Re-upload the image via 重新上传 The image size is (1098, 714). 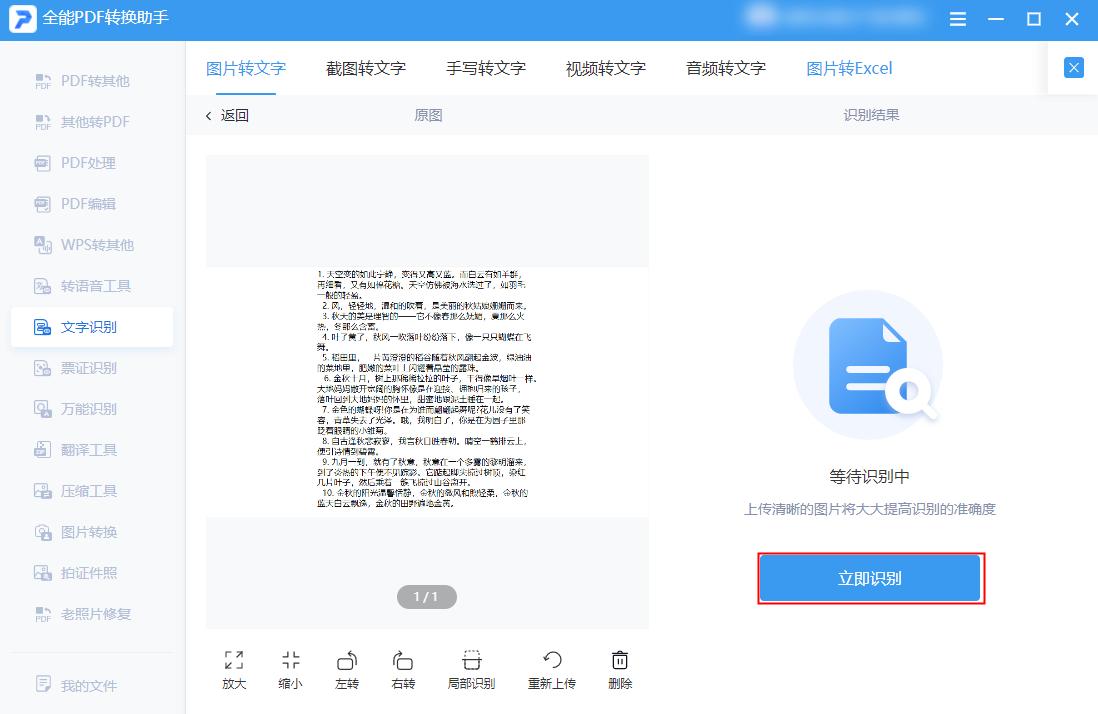point(551,668)
